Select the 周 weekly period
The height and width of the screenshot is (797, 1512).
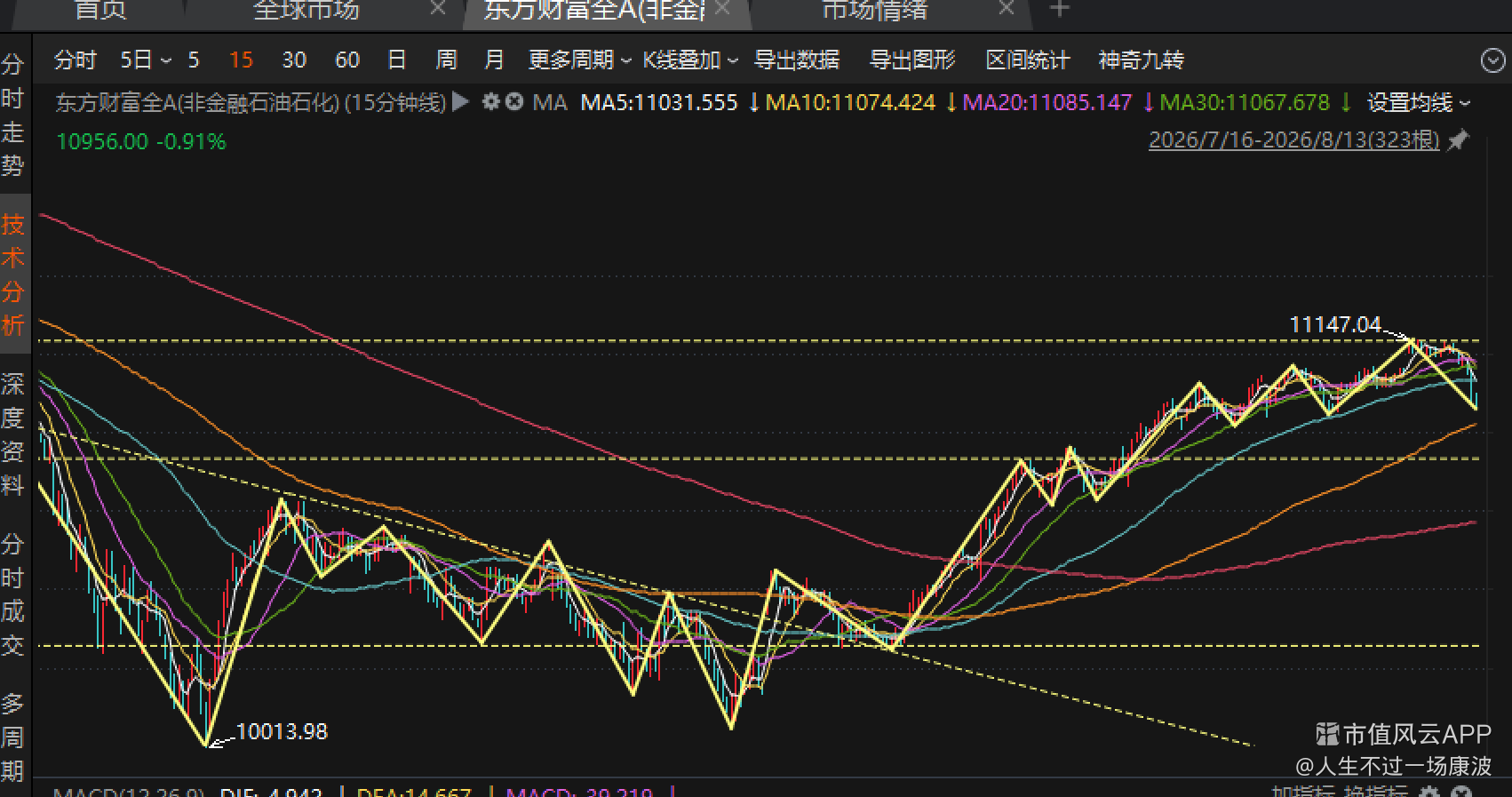(x=446, y=60)
